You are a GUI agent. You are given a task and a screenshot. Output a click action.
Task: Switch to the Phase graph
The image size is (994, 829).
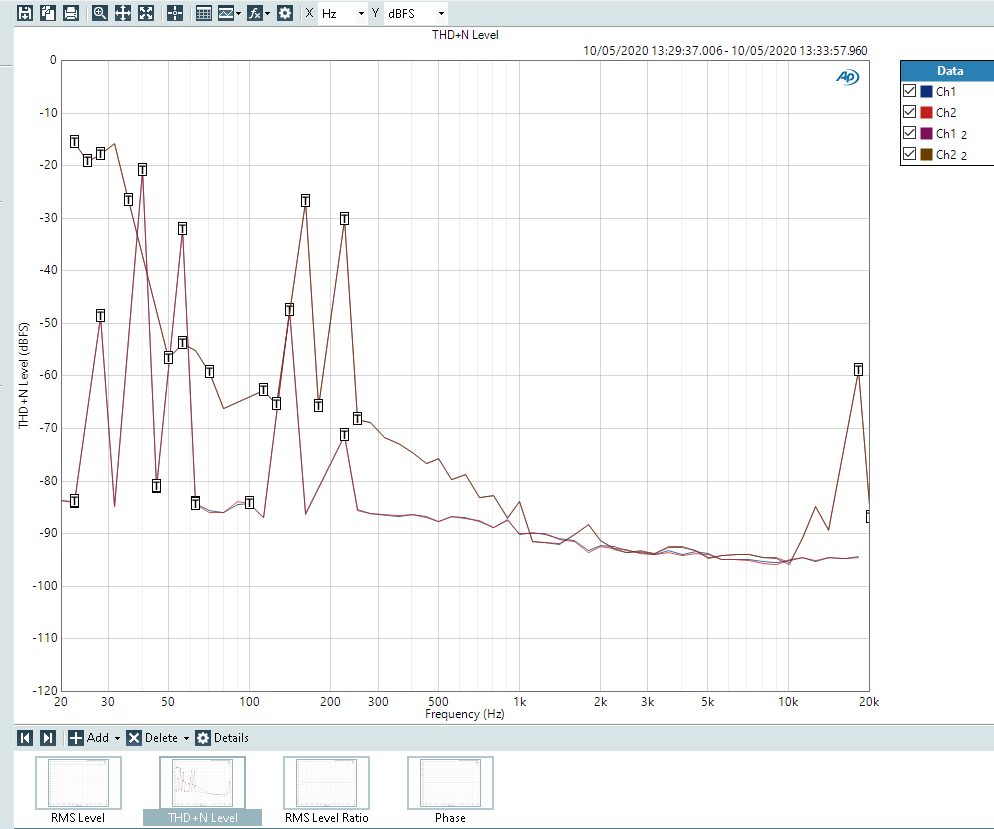click(x=450, y=791)
